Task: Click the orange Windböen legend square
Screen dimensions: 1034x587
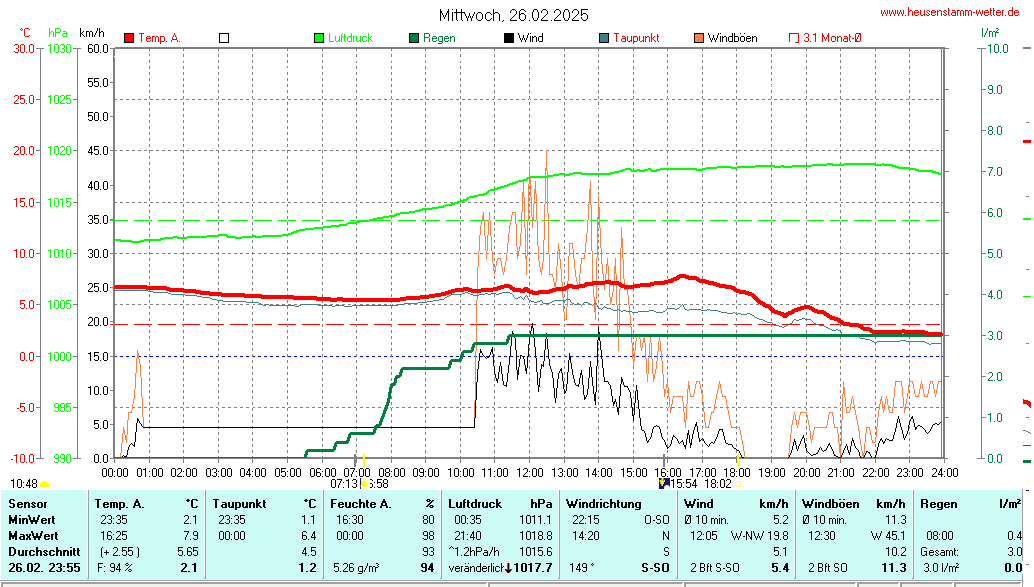Action: [x=698, y=38]
